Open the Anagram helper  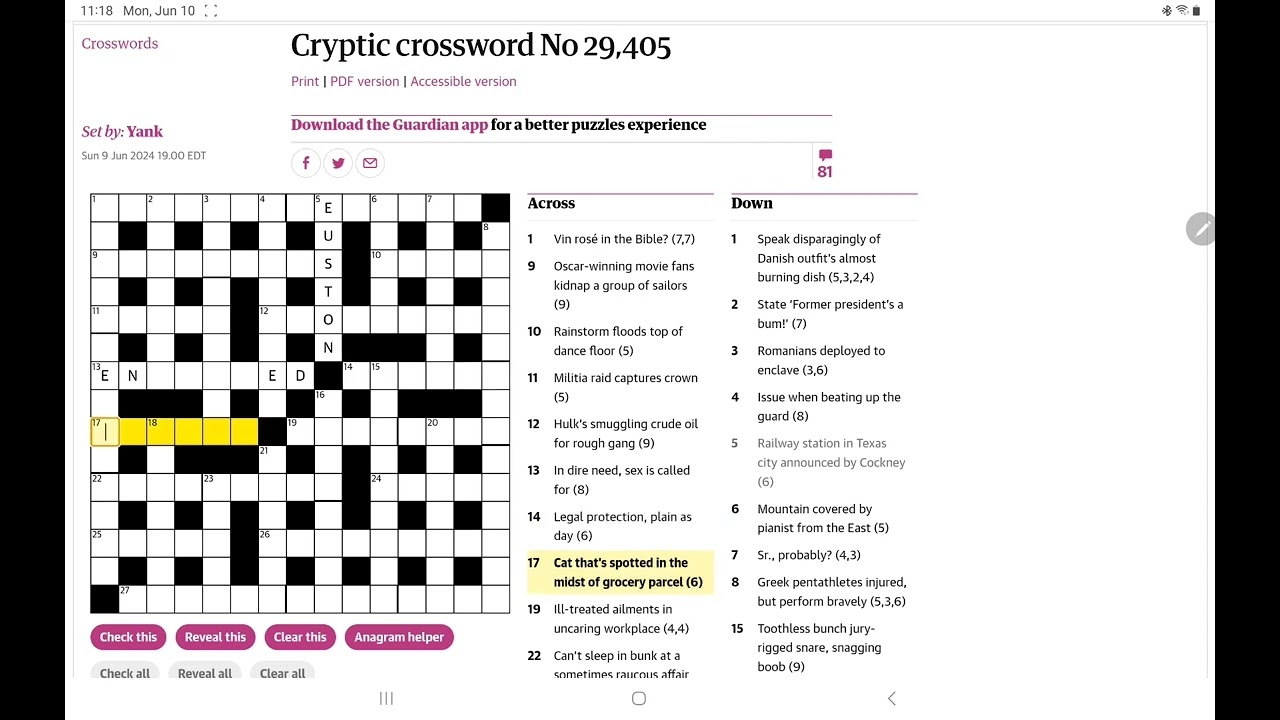coord(399,637)
